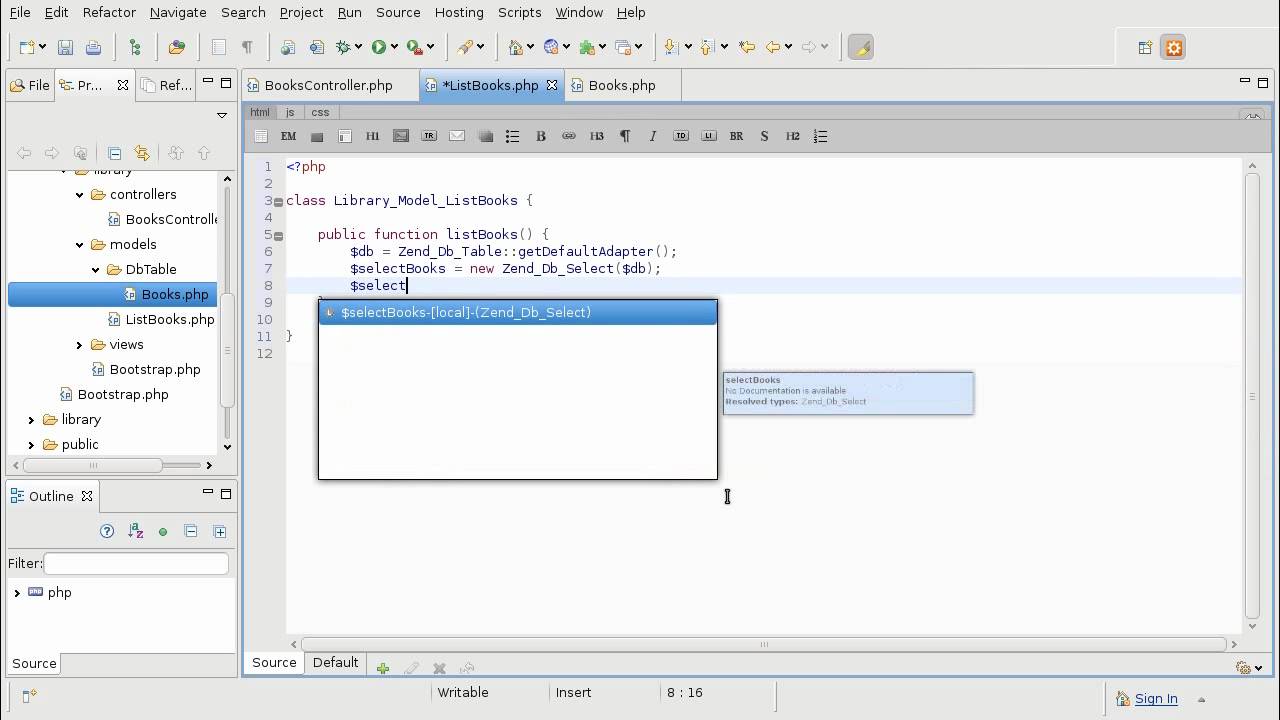Open the New file dropdown arrow
This screenshot has width=1280, height=720.
[x=42, y=47]
